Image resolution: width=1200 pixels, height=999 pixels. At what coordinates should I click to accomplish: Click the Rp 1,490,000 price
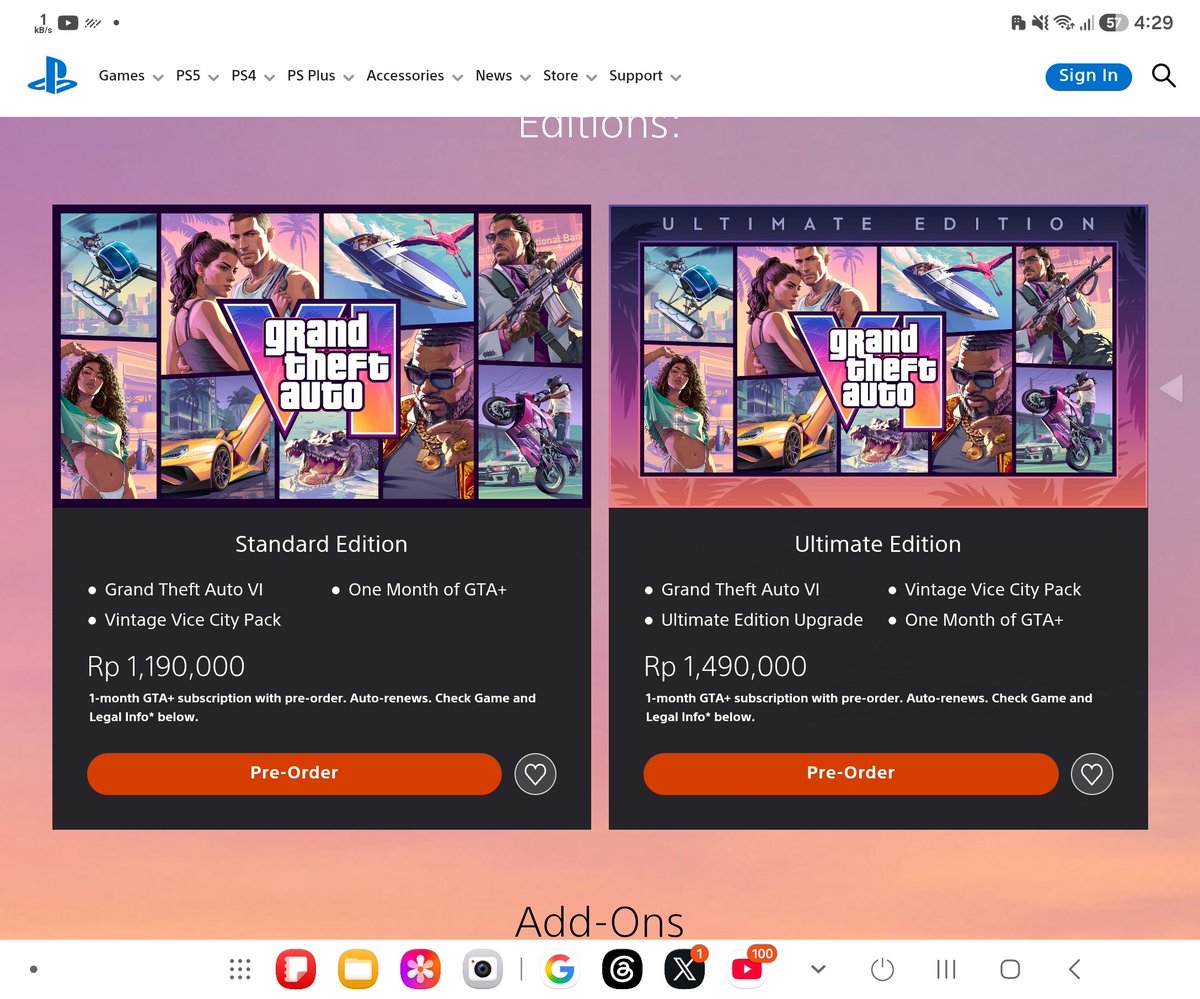[726, 666]
